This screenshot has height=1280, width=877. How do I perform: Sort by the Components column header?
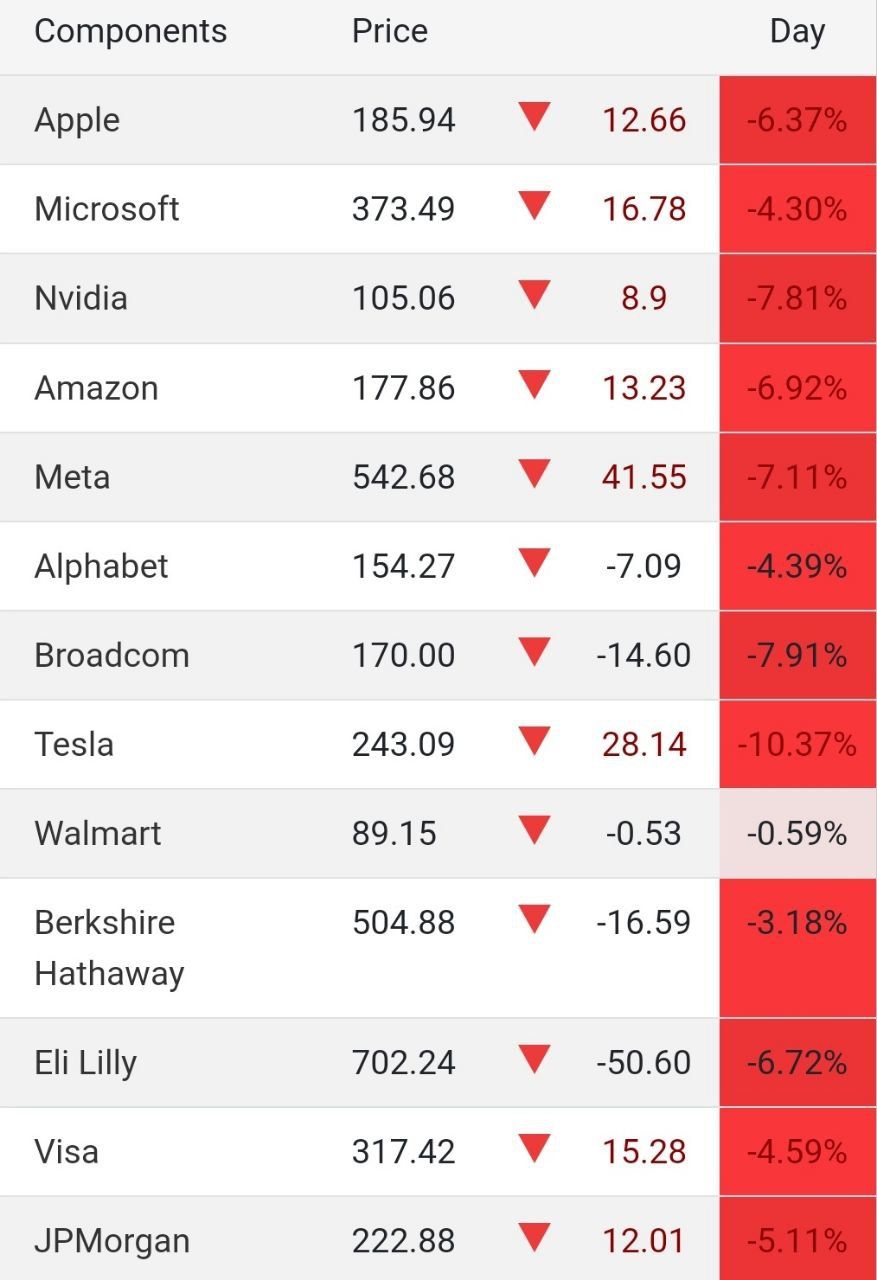point(130,31)
